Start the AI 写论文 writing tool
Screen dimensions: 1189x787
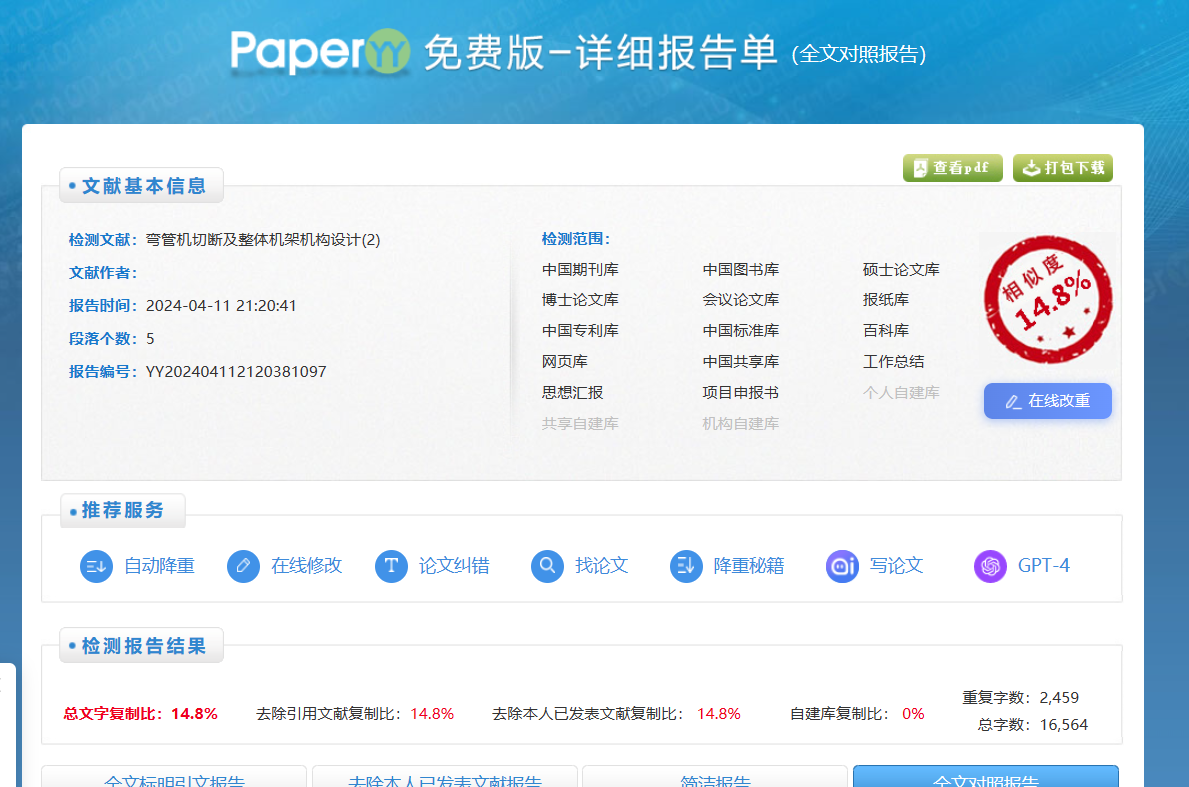pyautogui.click(x=841, y=565)
